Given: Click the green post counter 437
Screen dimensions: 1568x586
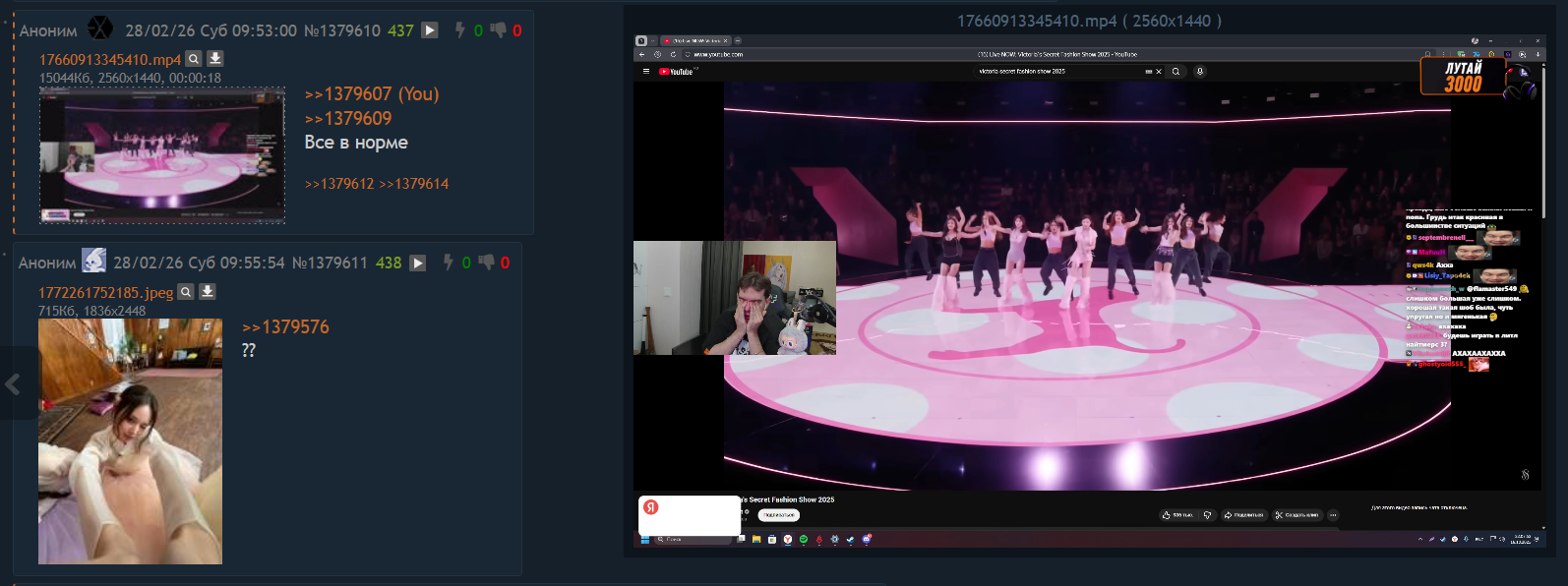Looking at the screenshot, I should (x=400, y=30).
